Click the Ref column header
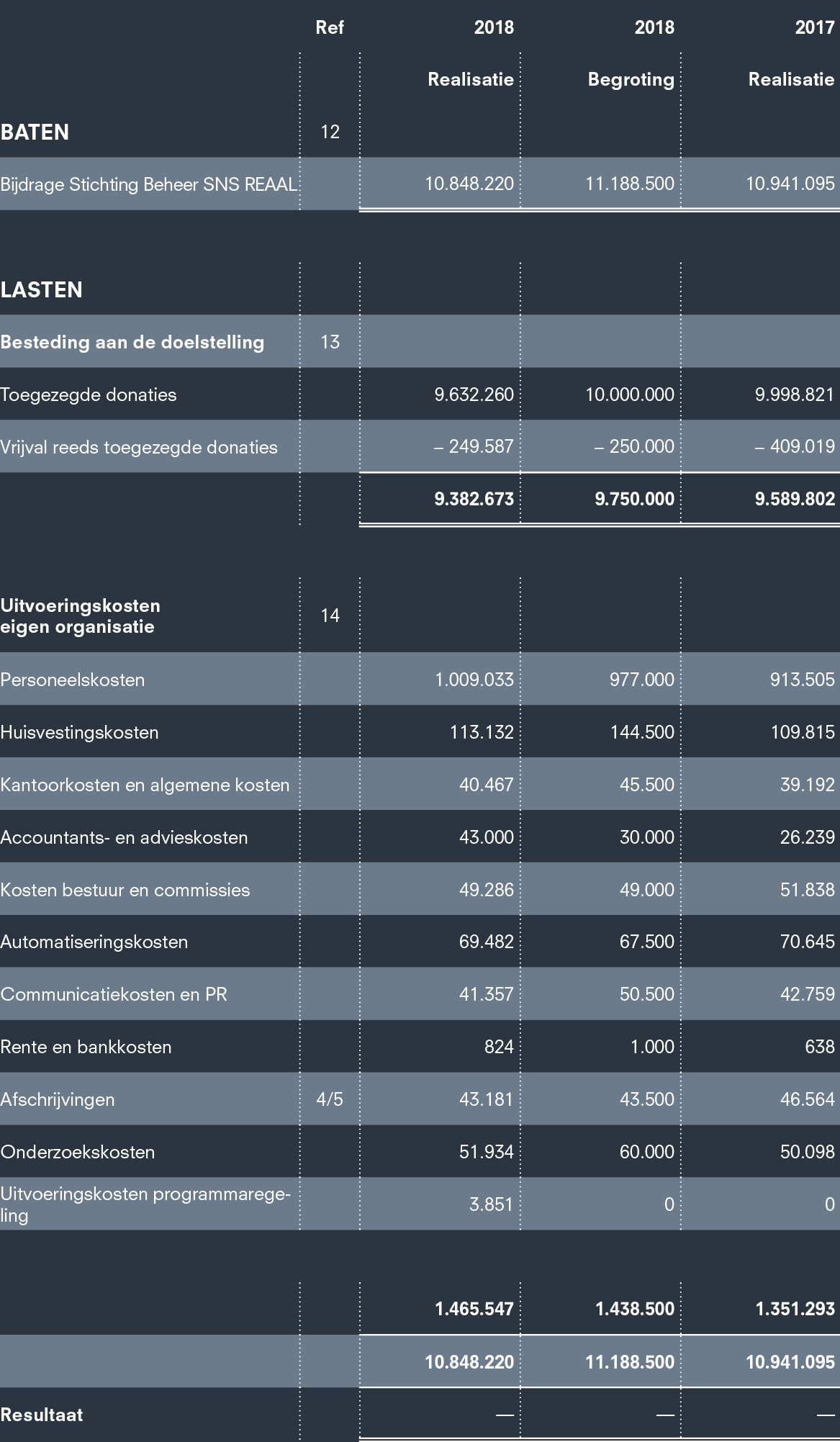Screen dimensions: 840x1442 coord(330,28)
